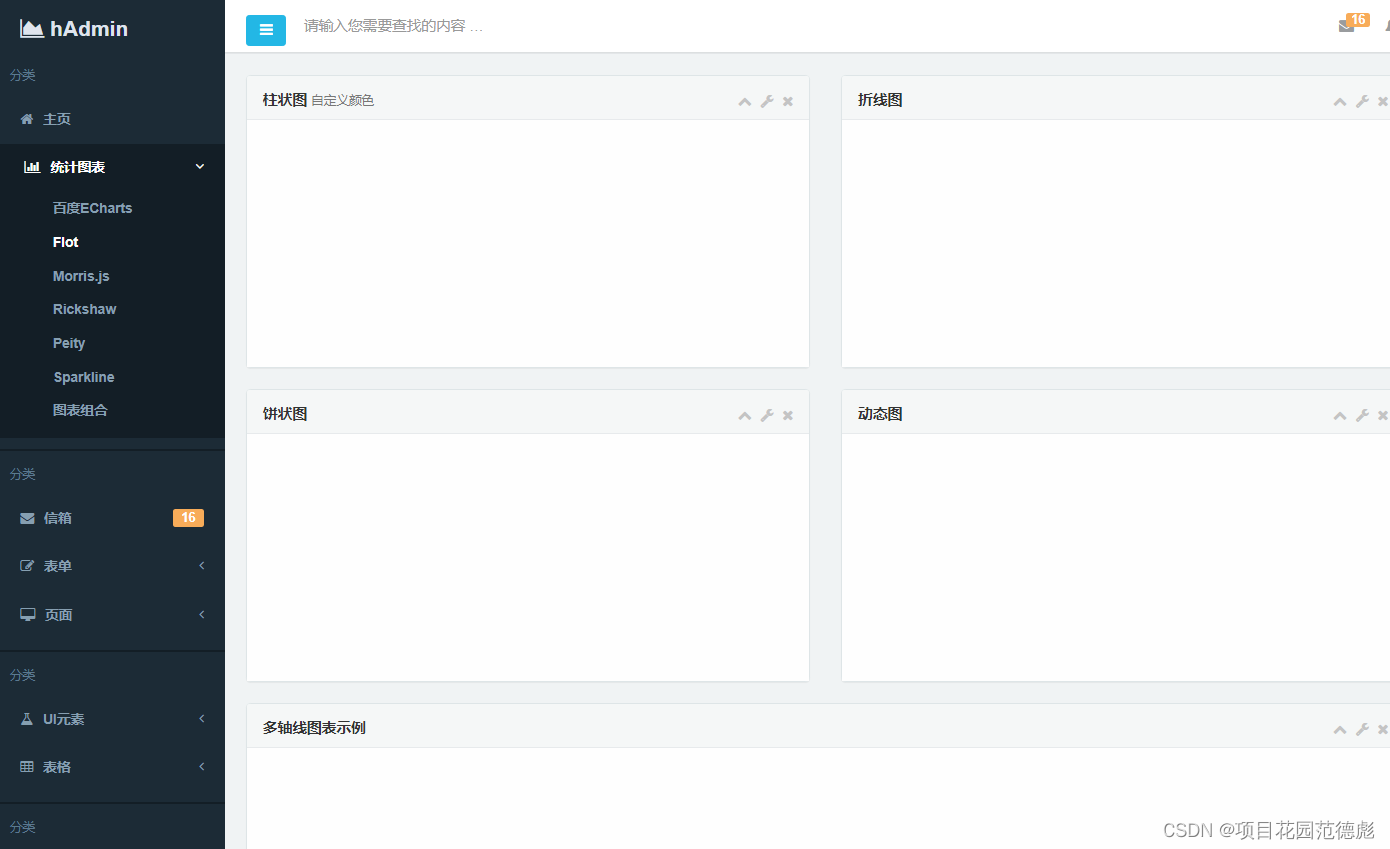Viewport: 1390px width, 849px height.
Task: Toggle the sidebar with the hamburger button
Action: point(266,30)
